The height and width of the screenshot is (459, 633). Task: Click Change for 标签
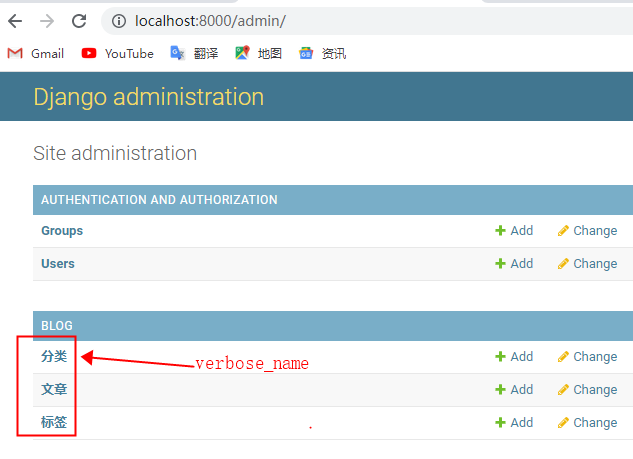coord(587,423)
